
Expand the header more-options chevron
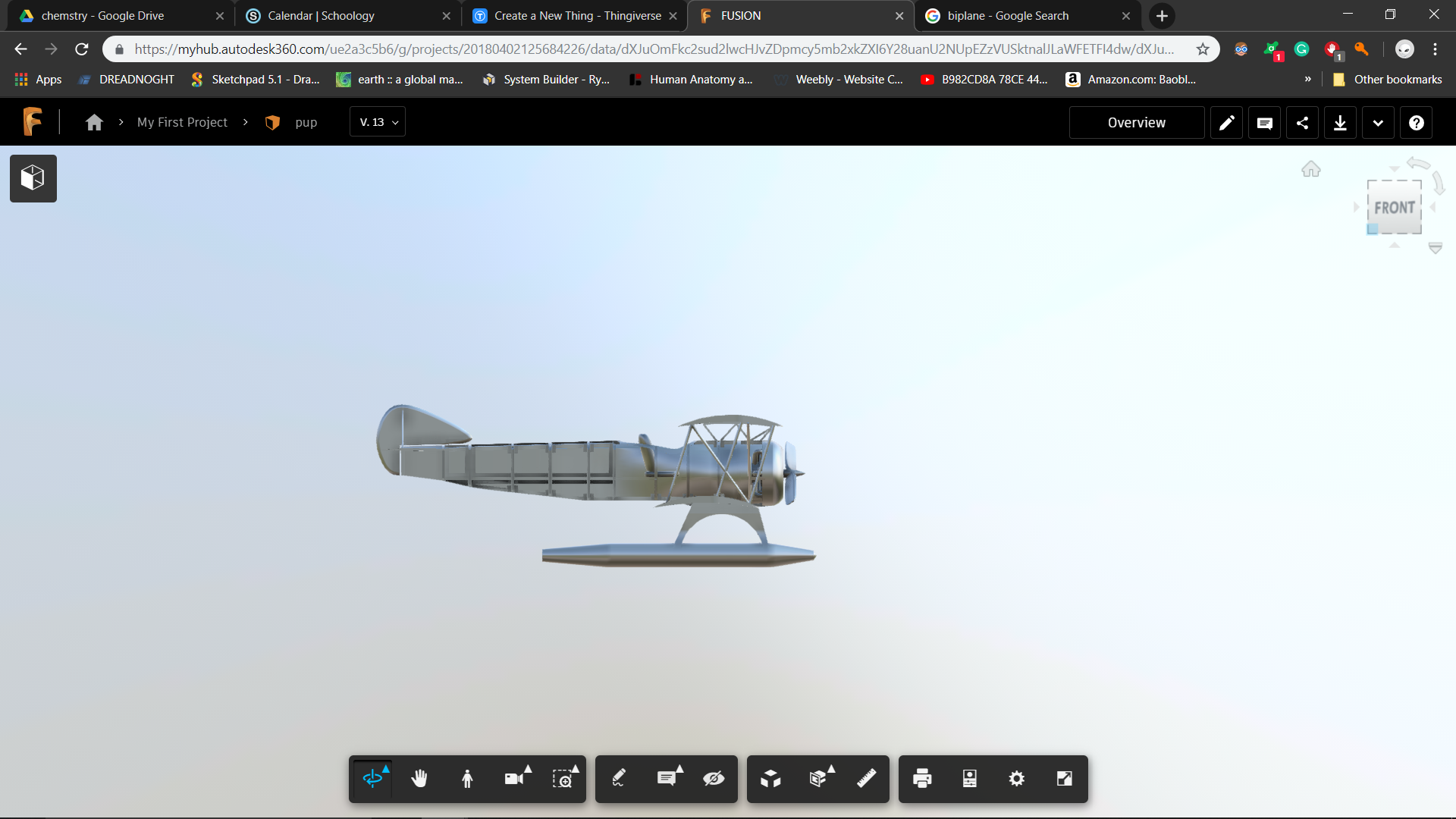coord(1378,123)
